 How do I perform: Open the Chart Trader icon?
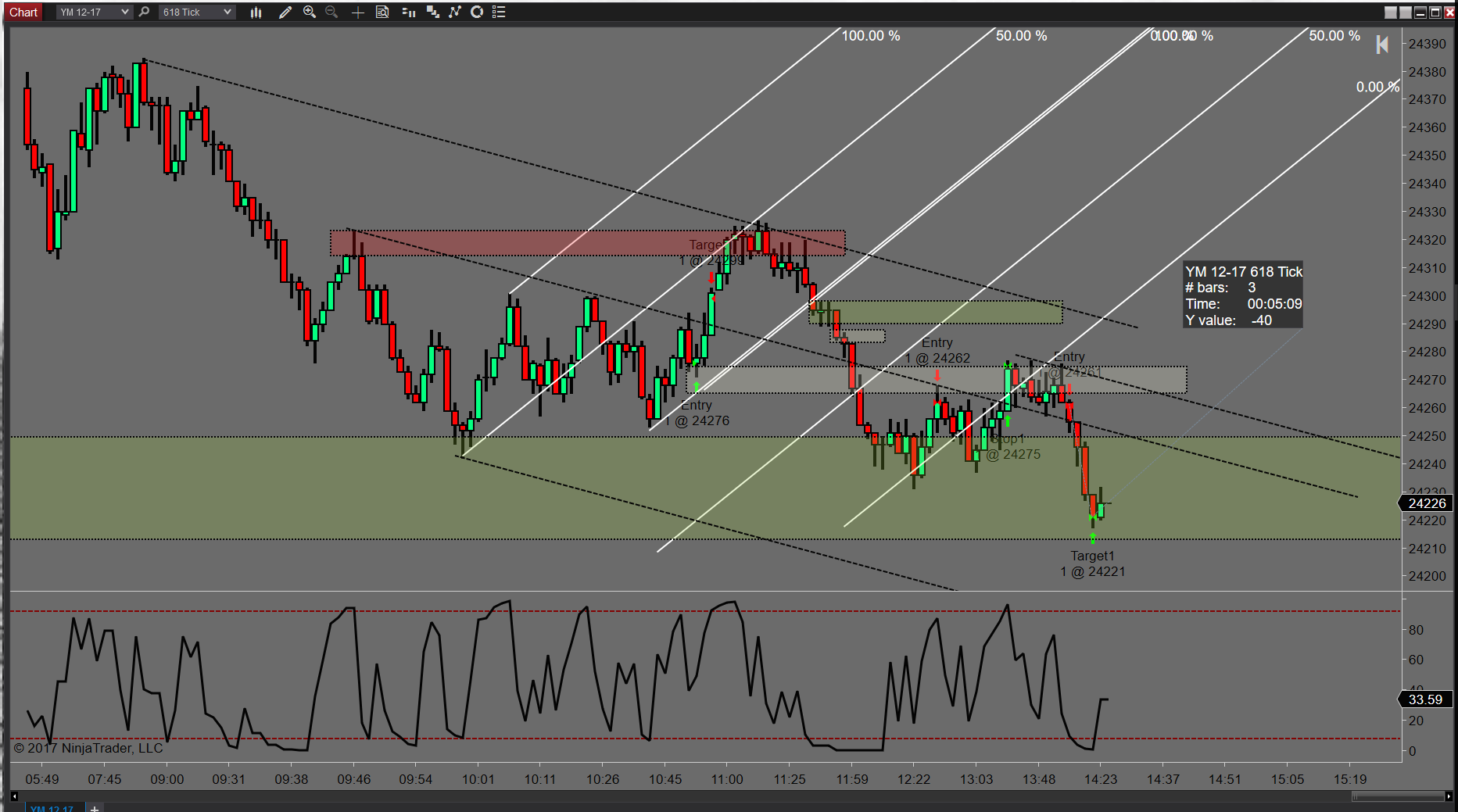click(x=408, y=12)
